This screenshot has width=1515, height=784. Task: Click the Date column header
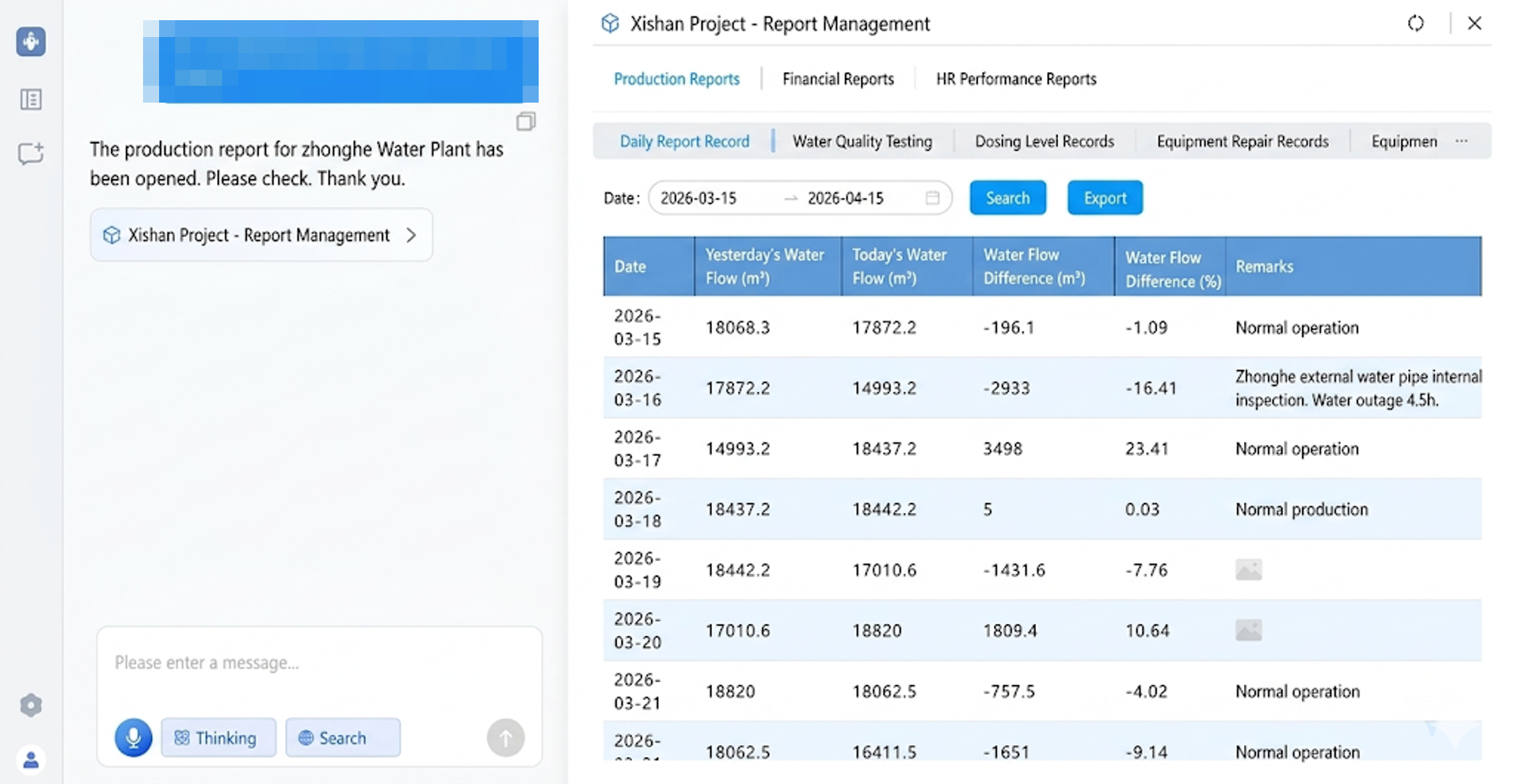(649, 267)
